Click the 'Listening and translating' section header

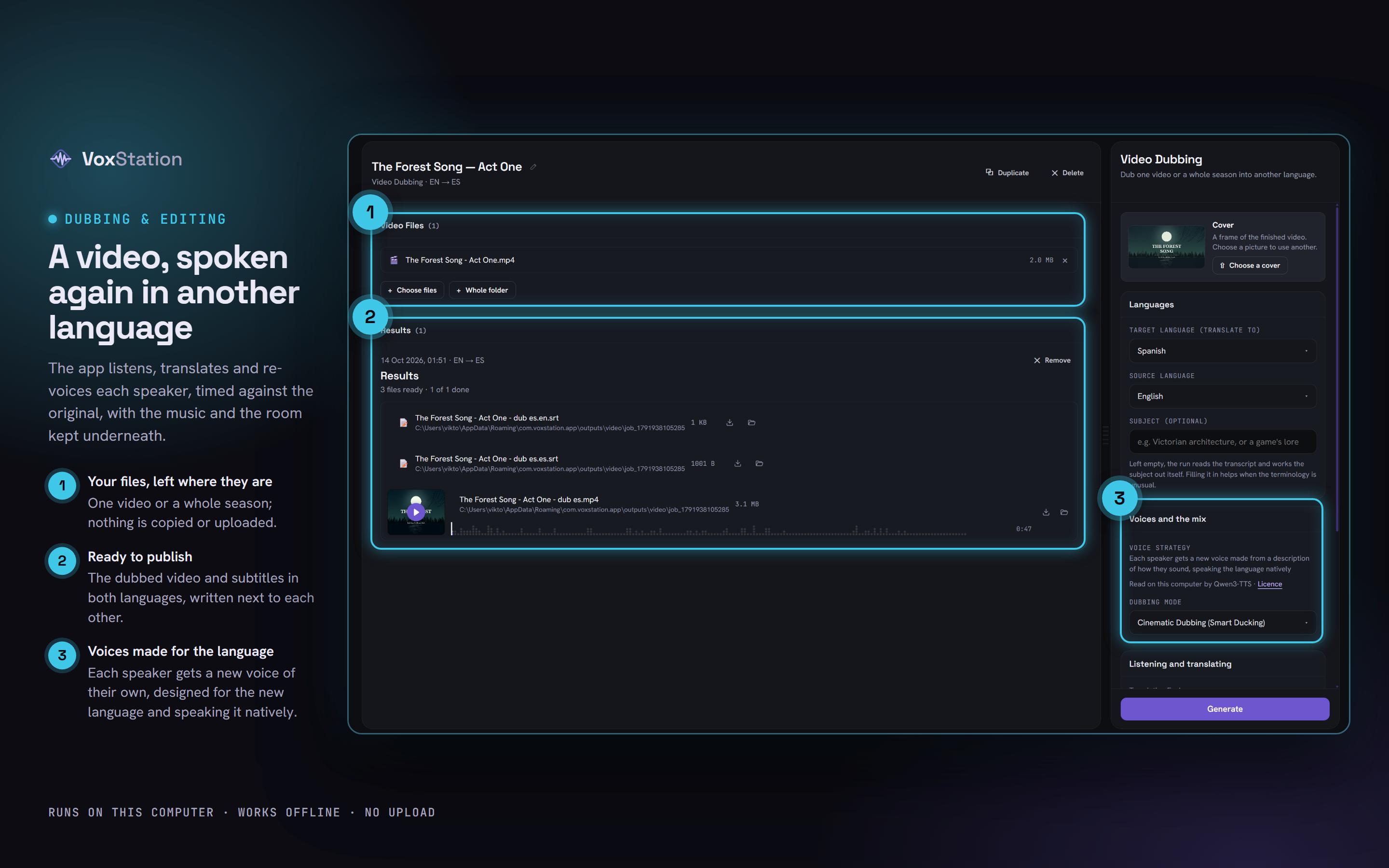1180,664
